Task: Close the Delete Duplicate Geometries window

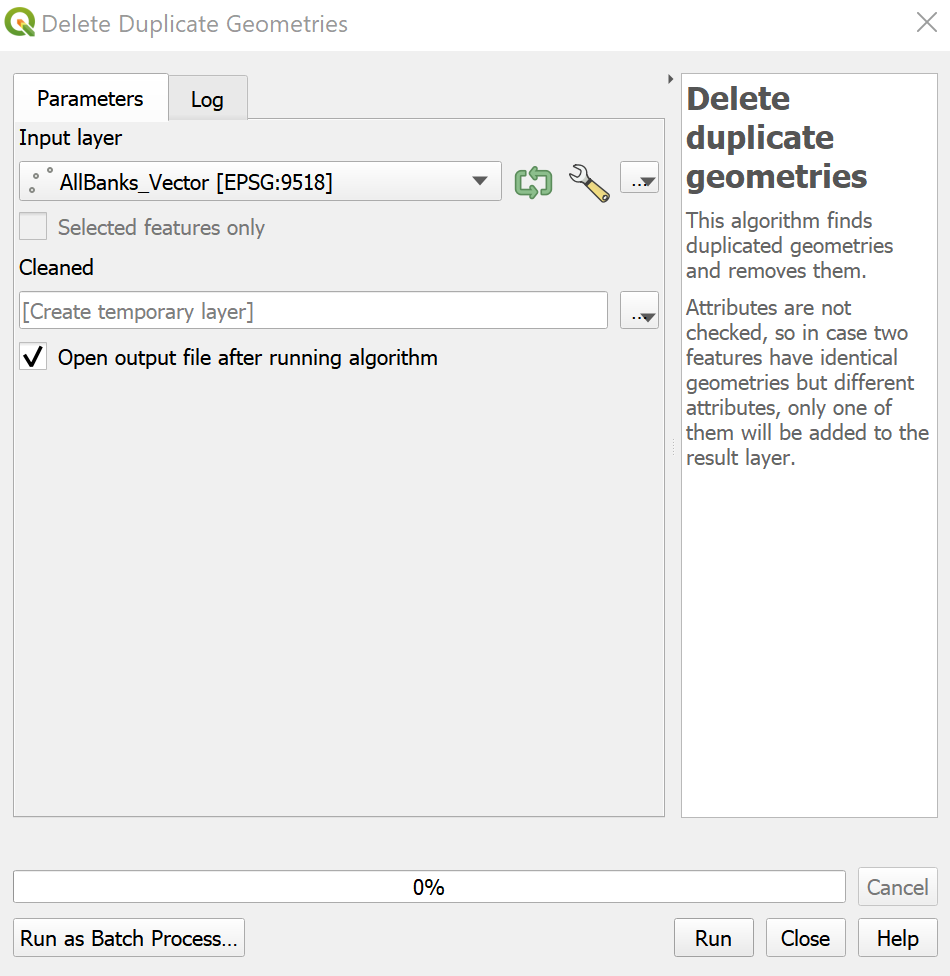Action: [927, 23]
